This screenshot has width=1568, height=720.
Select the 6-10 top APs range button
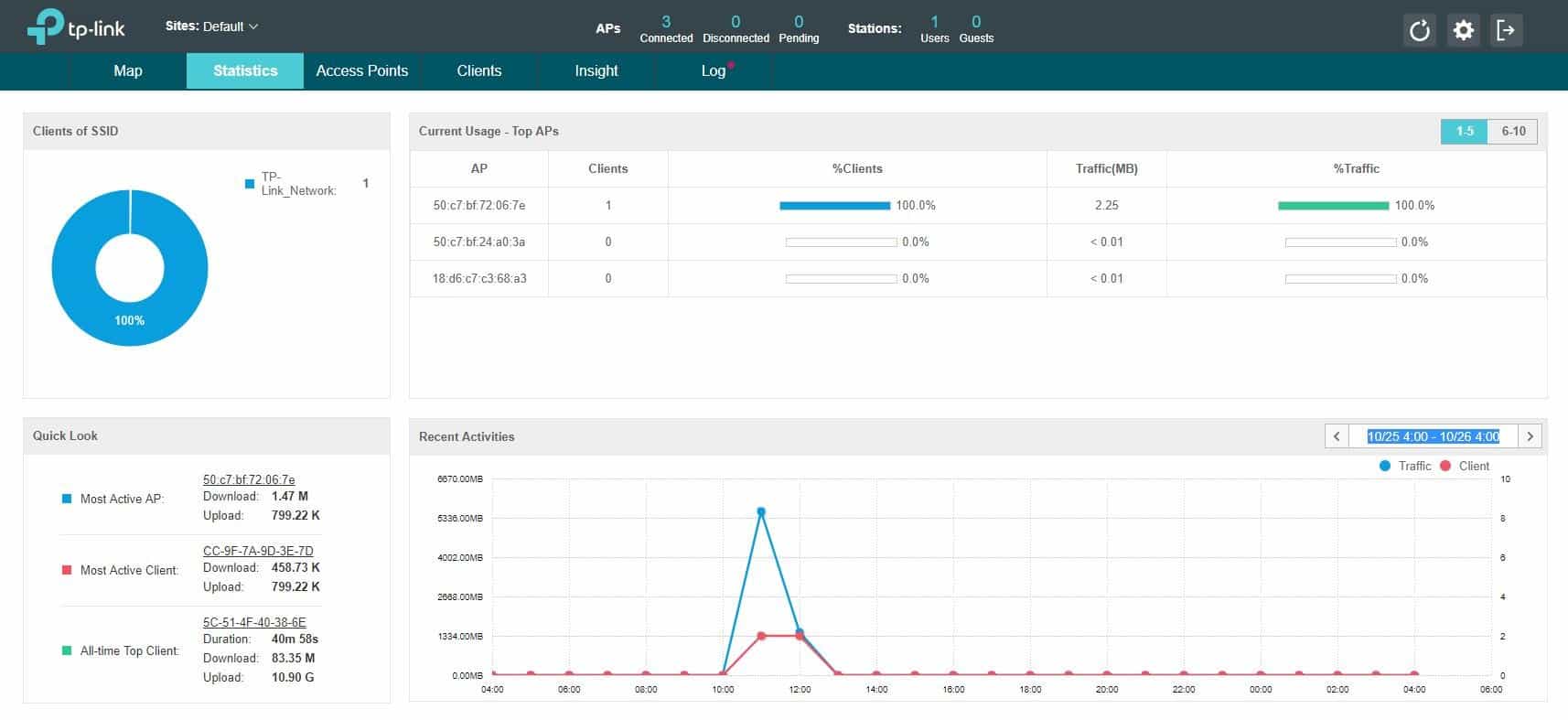pos(1513,131)
